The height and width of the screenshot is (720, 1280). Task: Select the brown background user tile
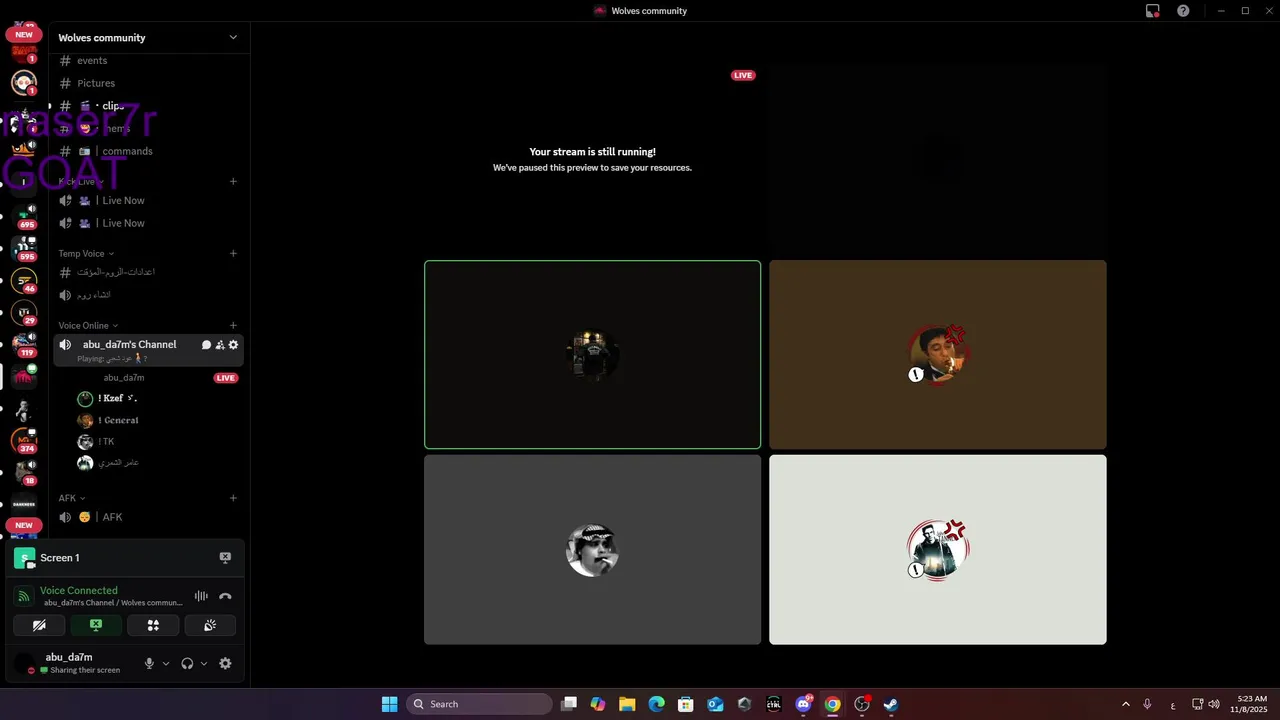[938, 355]
